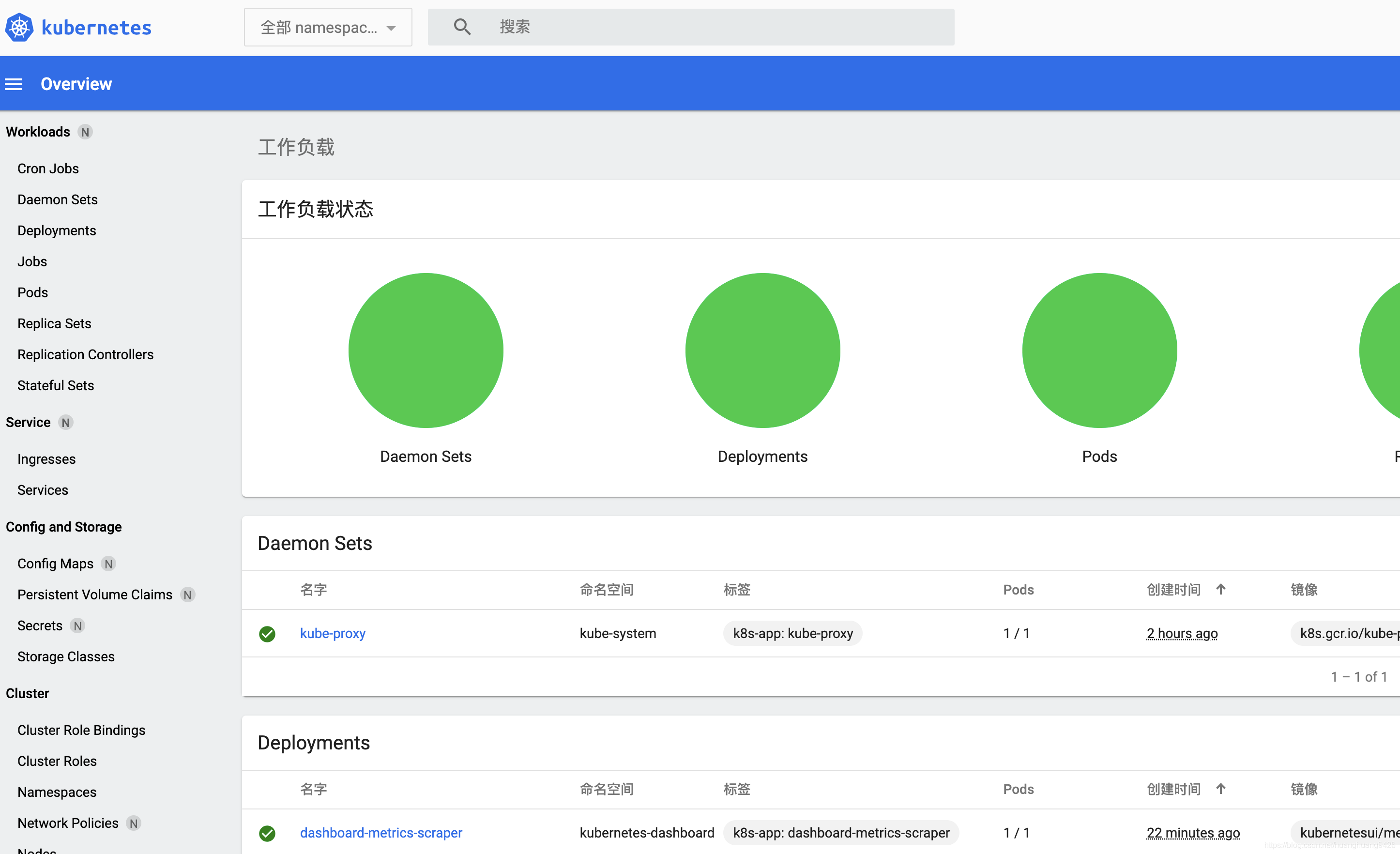Click dashboard-metrics-scraper green status check icon
Screen dimensions: 1400x854
(x=267, y=833)
